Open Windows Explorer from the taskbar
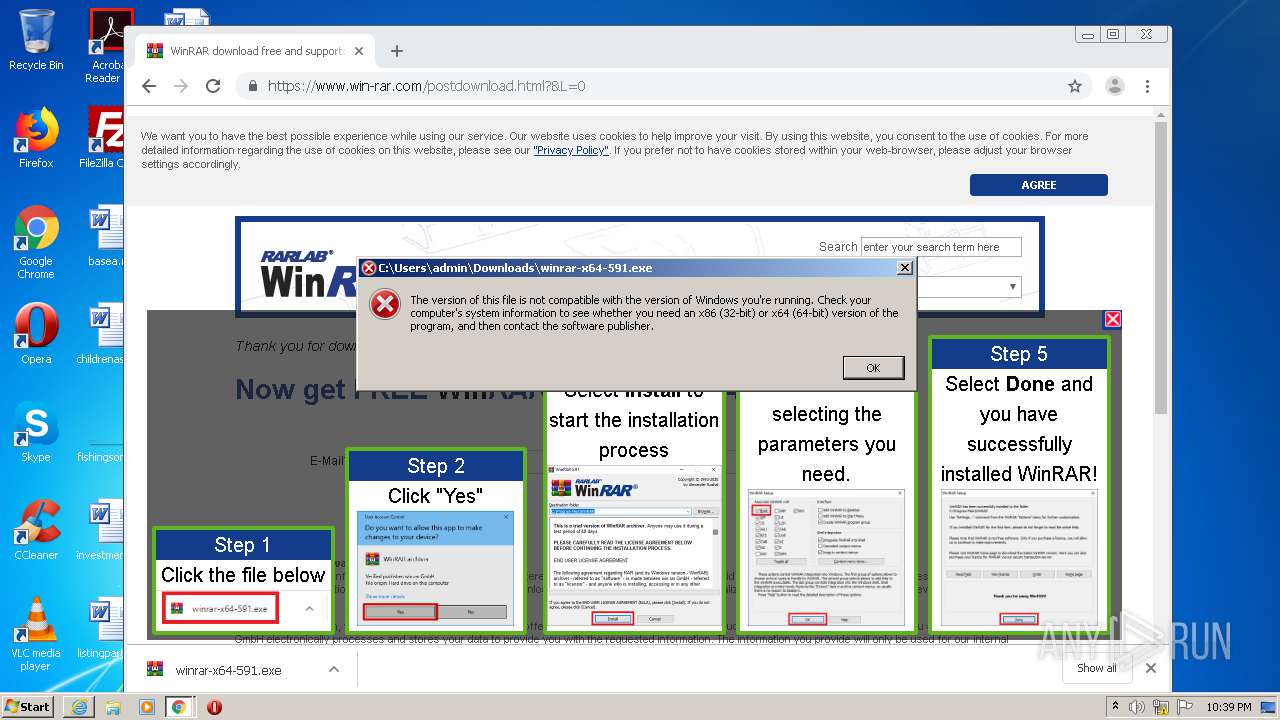Viewport: 1280px width, 720px height. 113,707
